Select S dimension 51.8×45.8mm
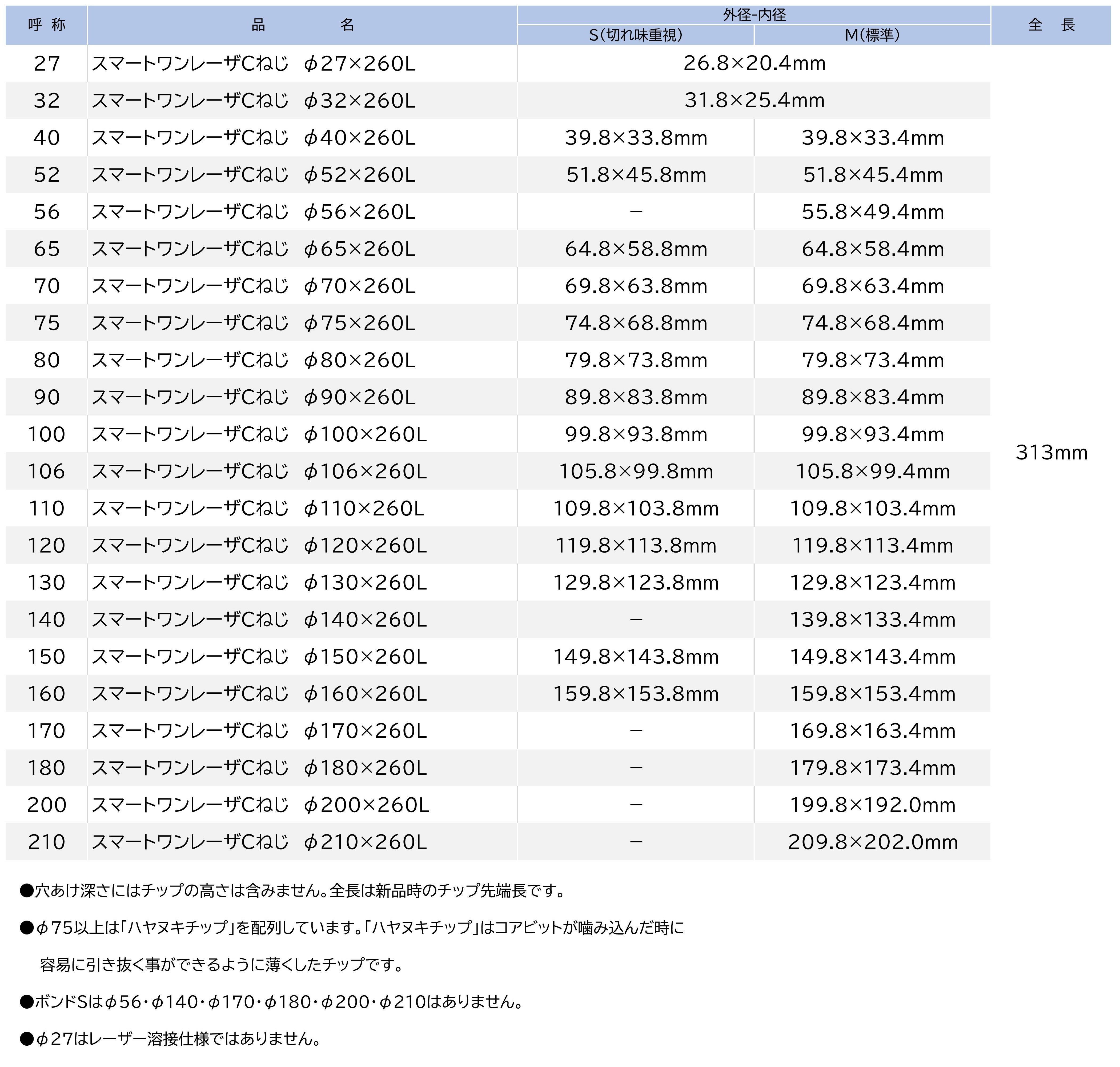This screenshot has height=1067, width=1120. click(636, 175)
